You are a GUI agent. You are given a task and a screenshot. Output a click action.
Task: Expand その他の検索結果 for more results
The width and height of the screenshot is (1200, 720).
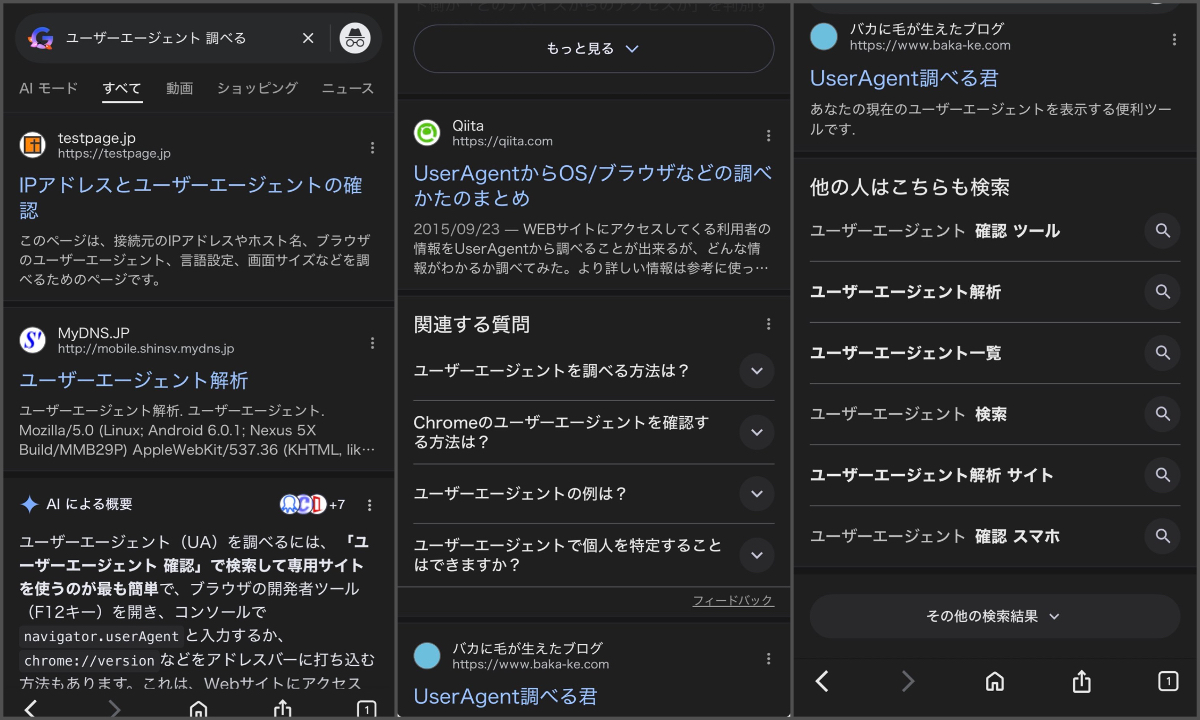(x=994, y=616)
